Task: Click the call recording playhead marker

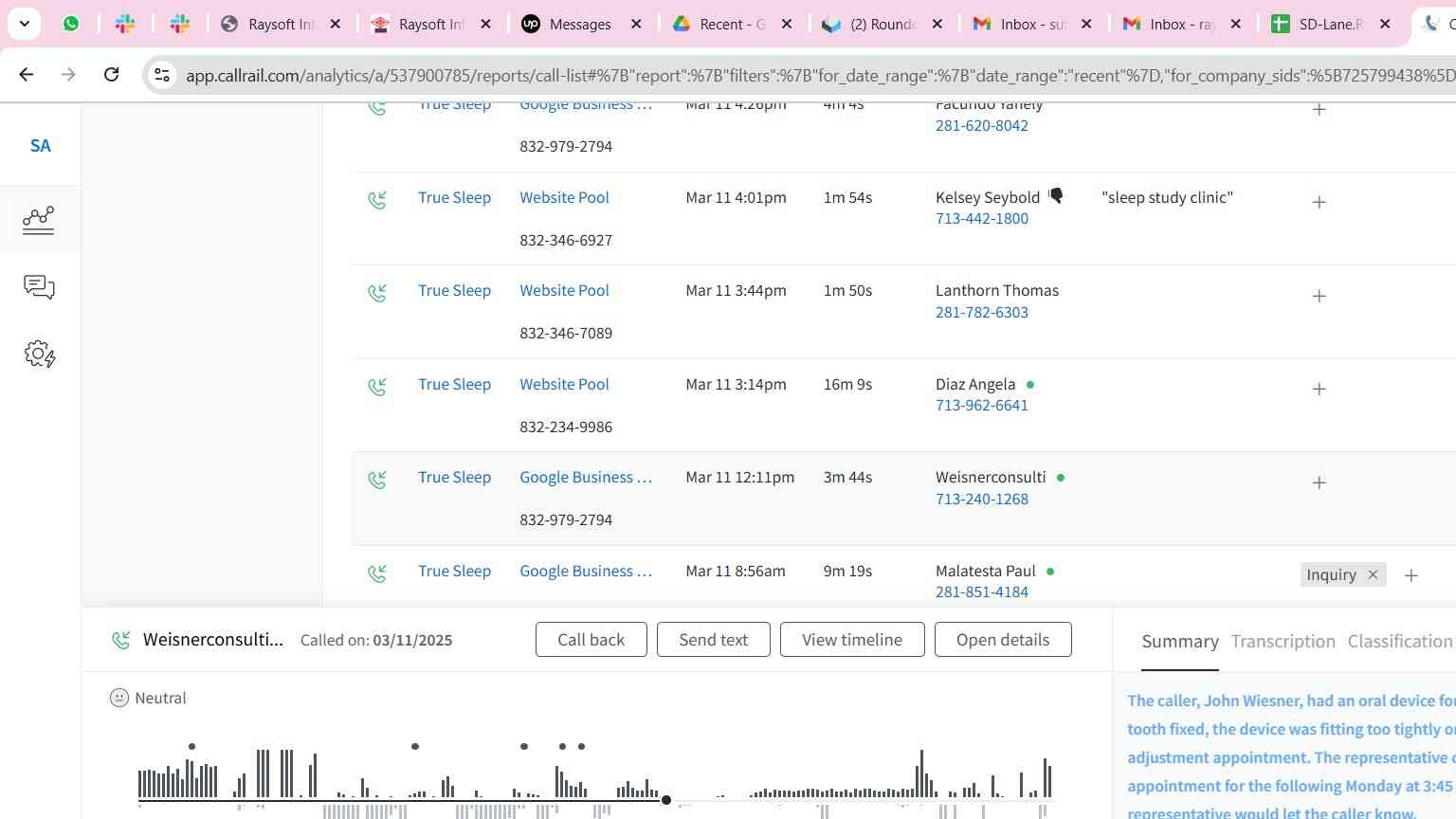Action: [x=666, y=800]
